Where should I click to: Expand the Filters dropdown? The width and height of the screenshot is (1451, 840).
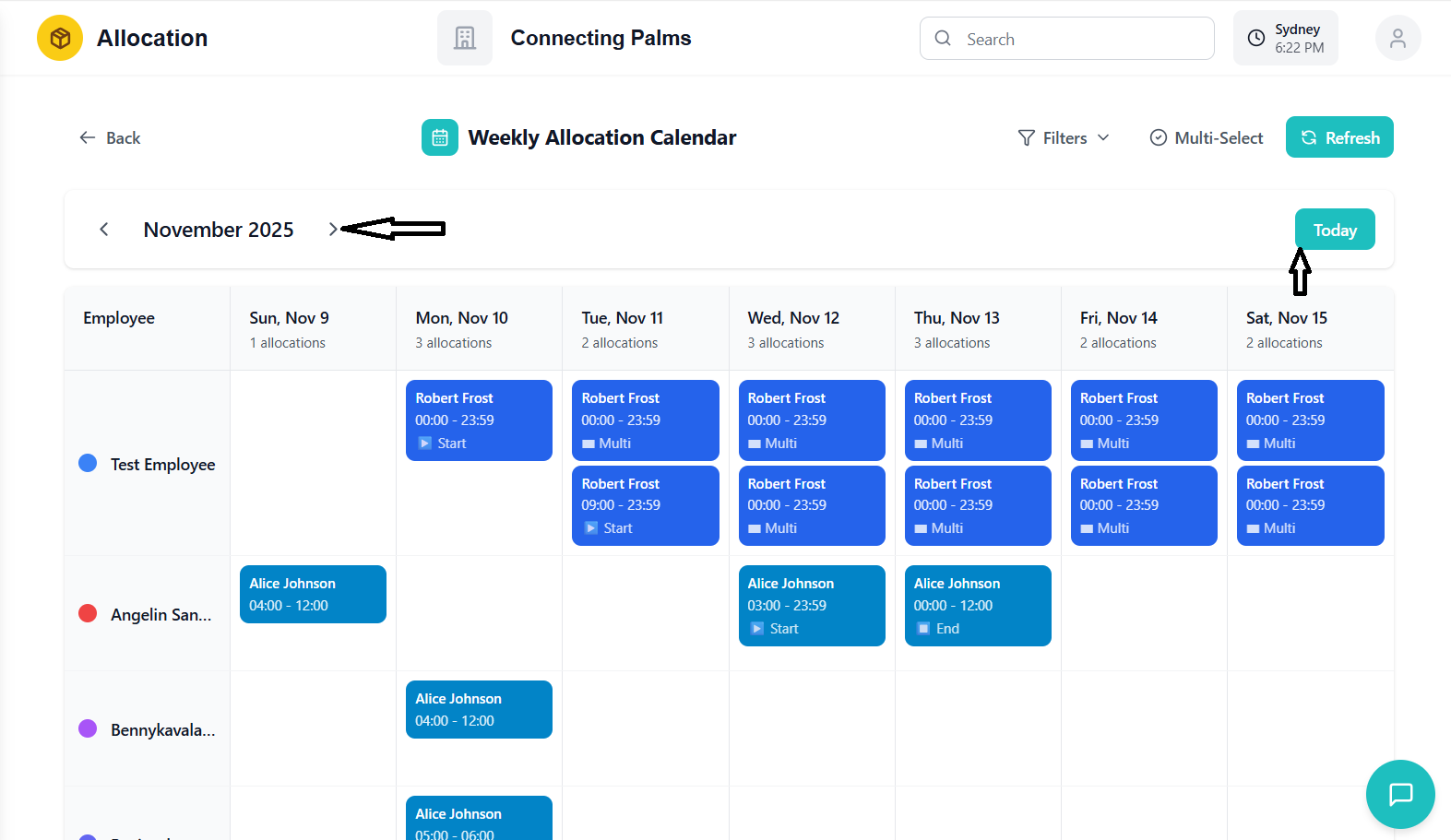tap(1064, 137)
